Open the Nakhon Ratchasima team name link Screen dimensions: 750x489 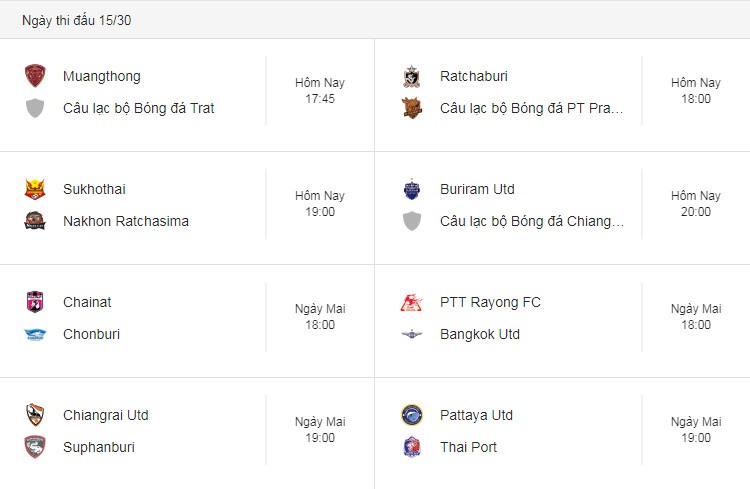tap(126, 221)
